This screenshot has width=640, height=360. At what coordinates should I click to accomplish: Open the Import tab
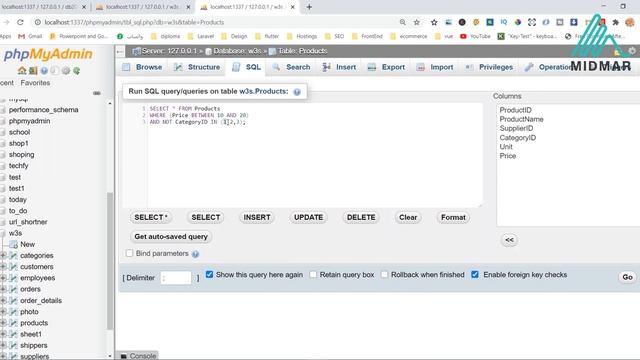tap(435, 67)
